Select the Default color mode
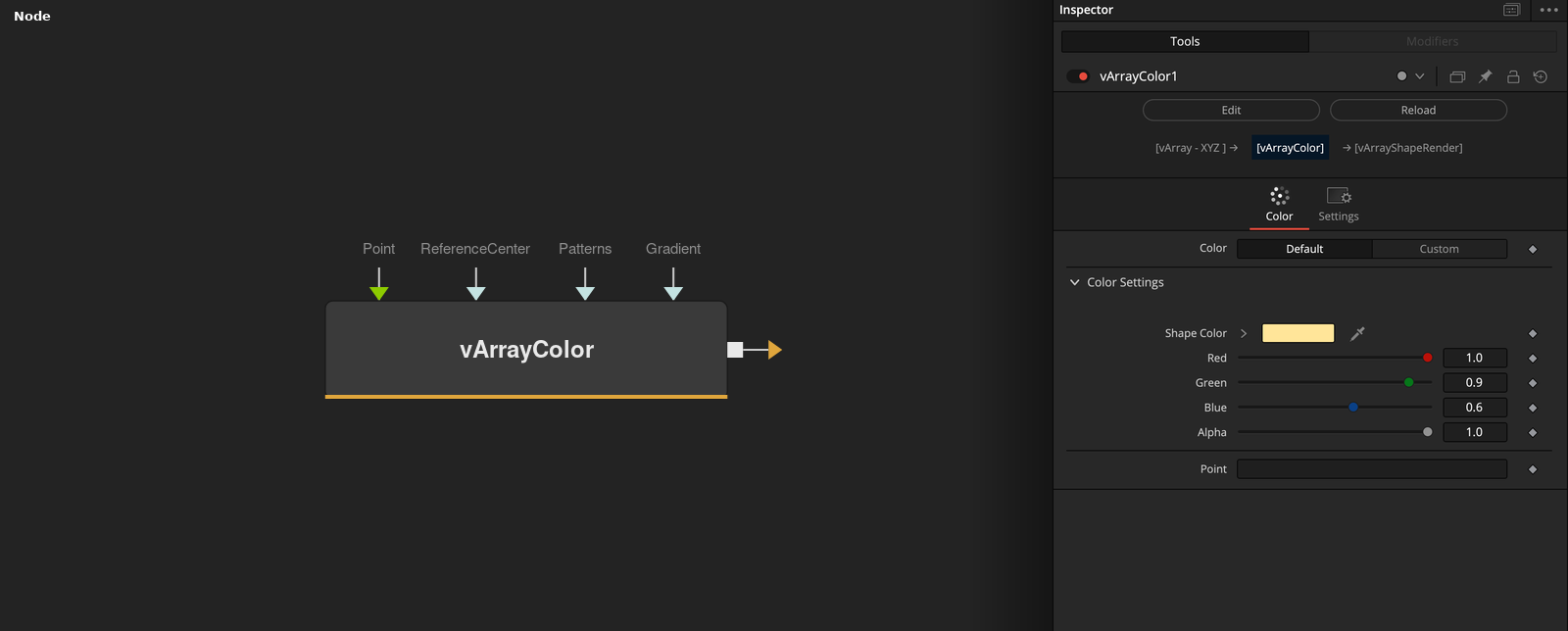Viewport: 1568px width, 631px height. pos(1304,249)
